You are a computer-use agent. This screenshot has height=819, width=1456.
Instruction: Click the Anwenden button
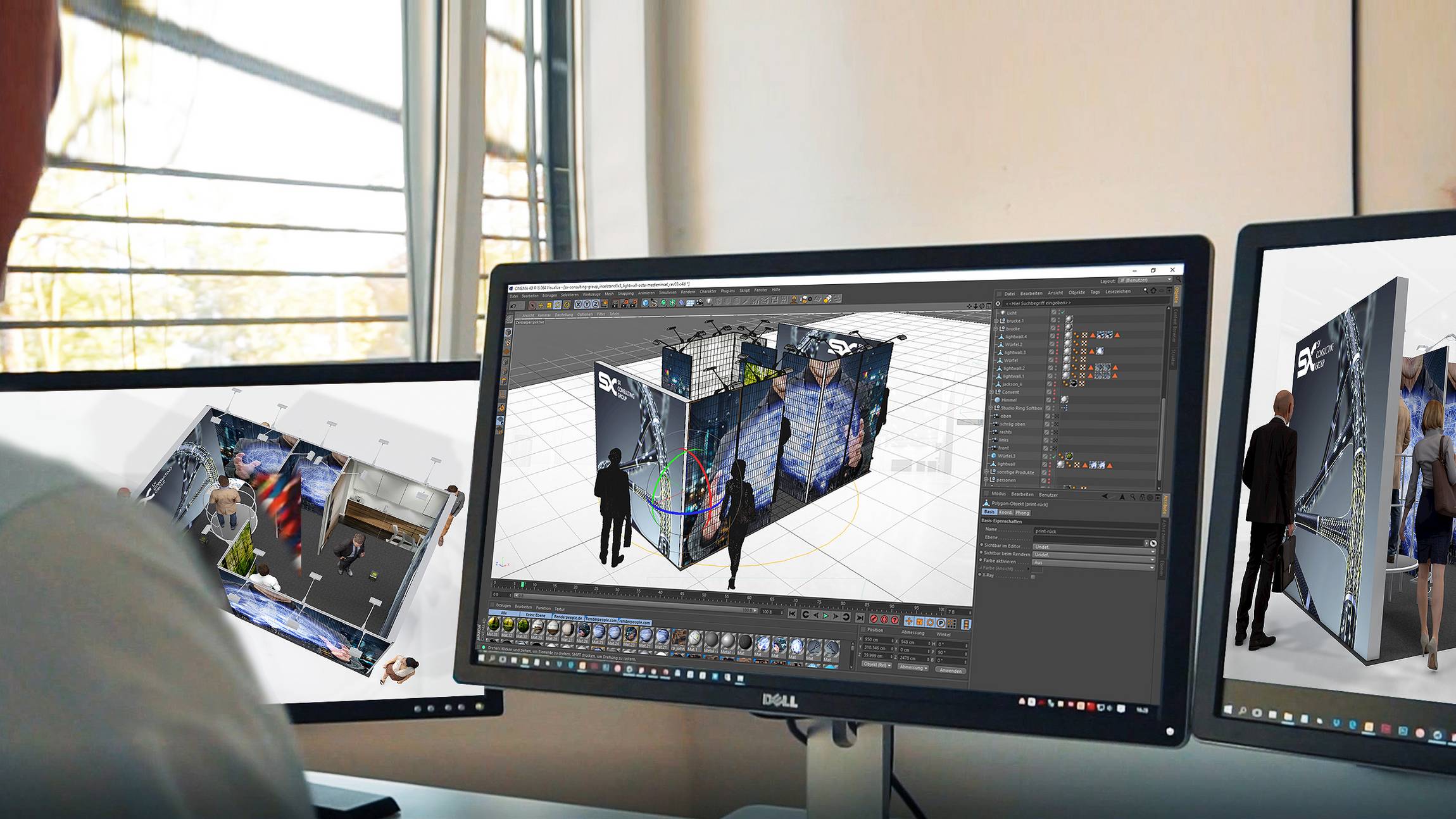click(951, 670)
